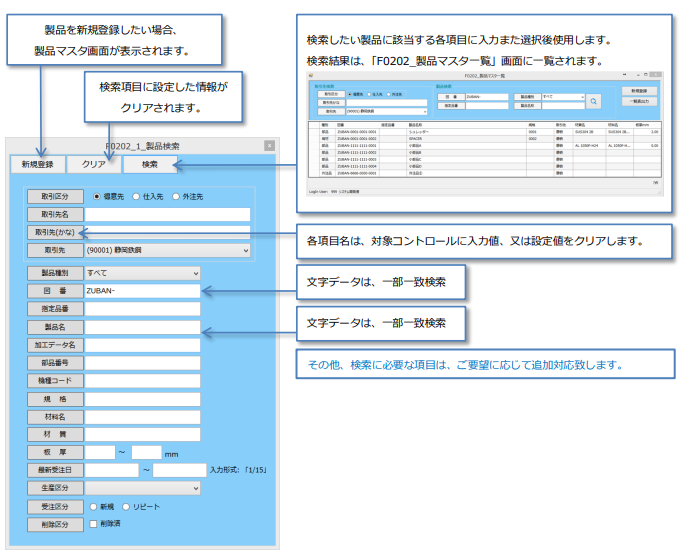Click the 機種コード label button
The image size is (687, 551).
55,381
